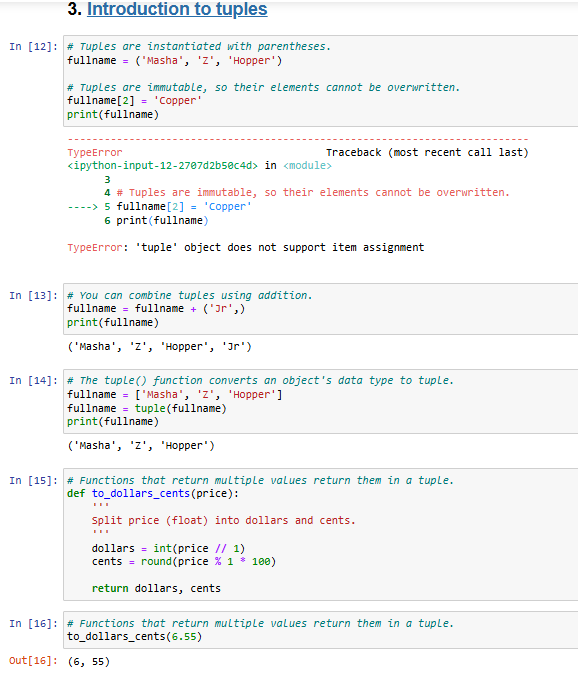The height and width of the screenshot is (677, 578).
Task: Select the In [13] cell prompt
Action: (34, 296)
